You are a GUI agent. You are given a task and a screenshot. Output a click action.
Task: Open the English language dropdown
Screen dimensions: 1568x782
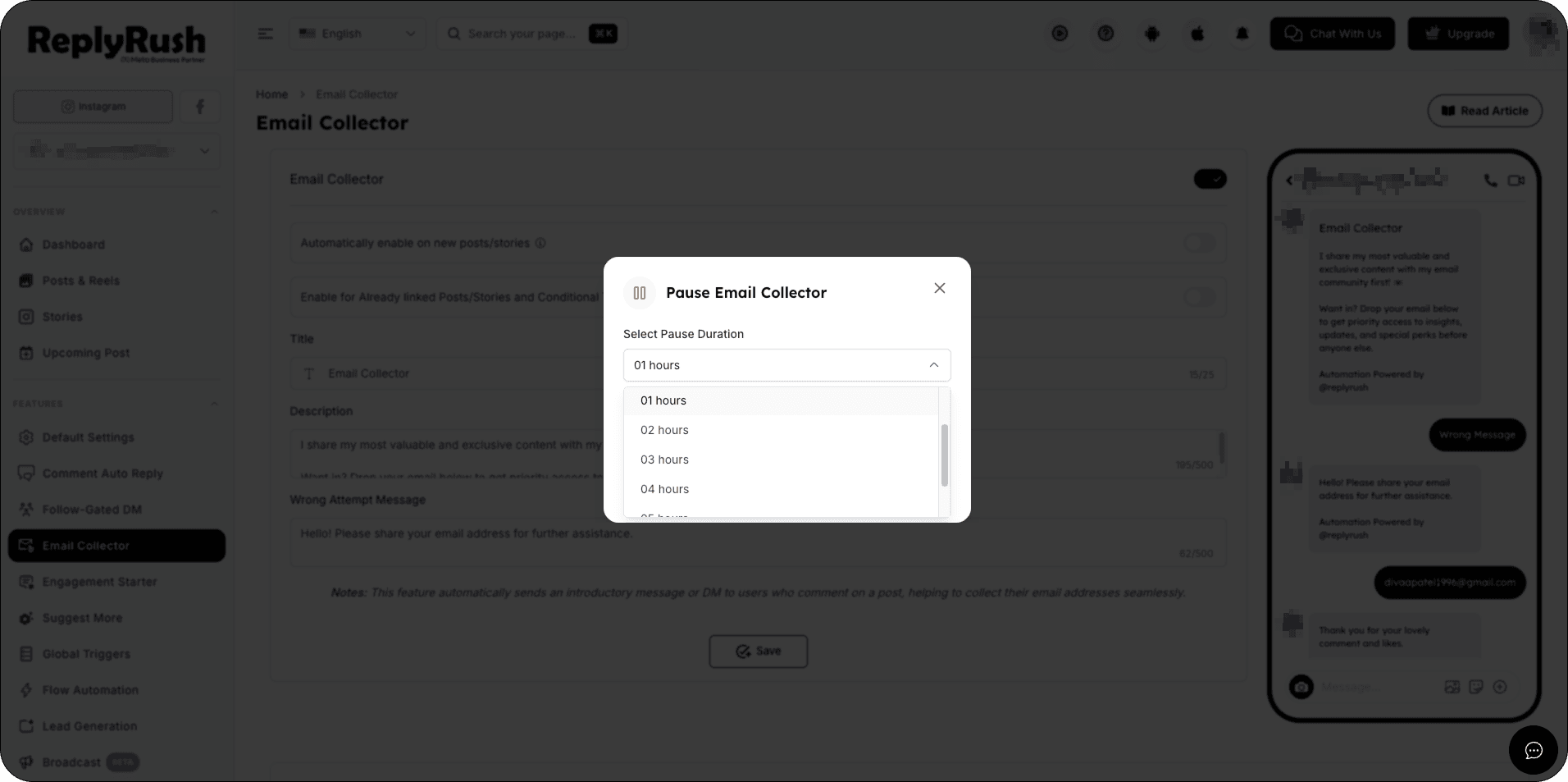358,34
